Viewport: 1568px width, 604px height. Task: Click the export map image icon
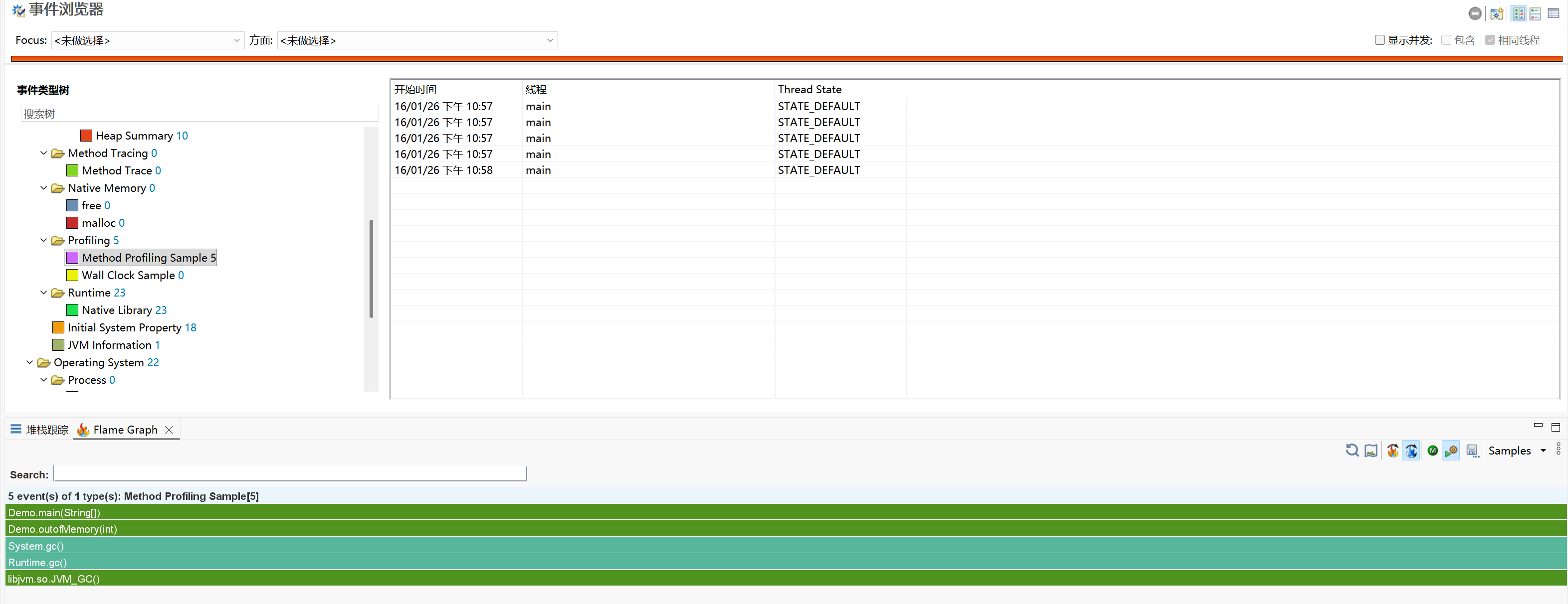1371,451
